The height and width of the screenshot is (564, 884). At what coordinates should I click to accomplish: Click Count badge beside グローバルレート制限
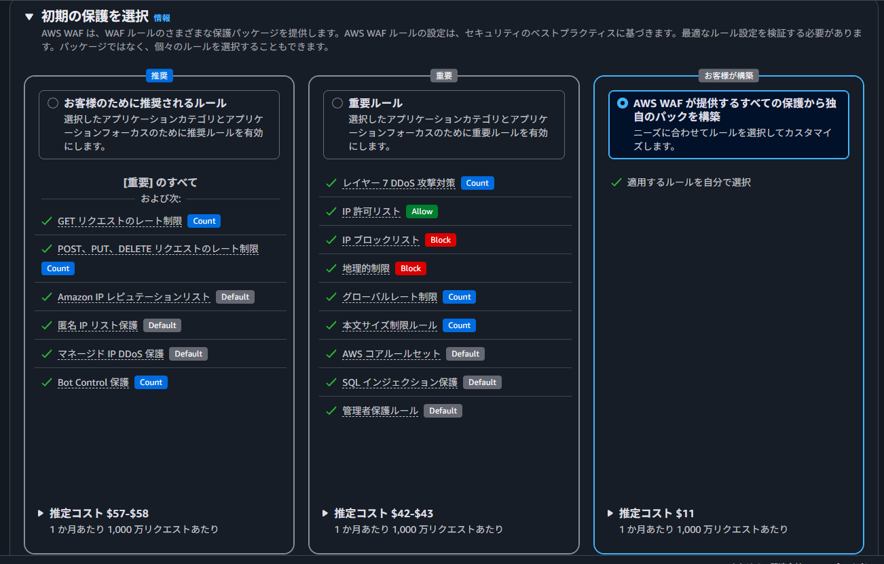(459, 297)
